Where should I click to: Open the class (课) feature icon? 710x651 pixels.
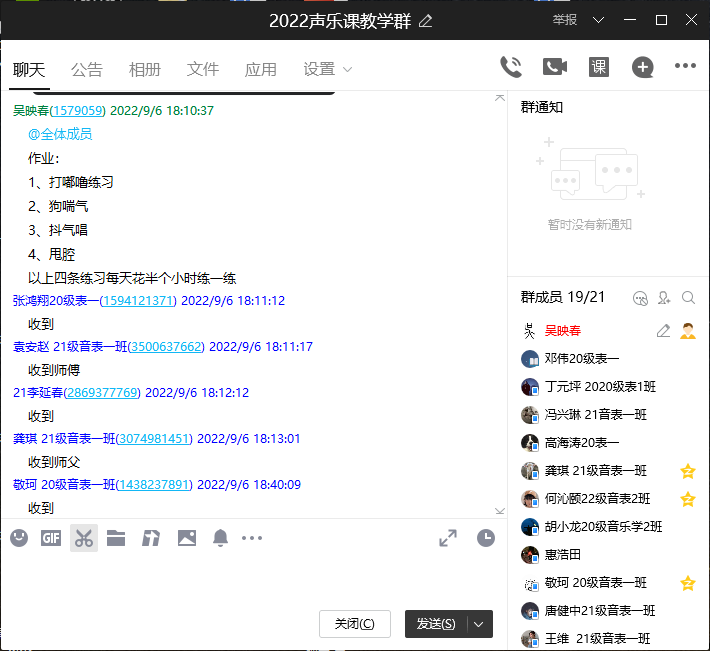click(599, 67)
